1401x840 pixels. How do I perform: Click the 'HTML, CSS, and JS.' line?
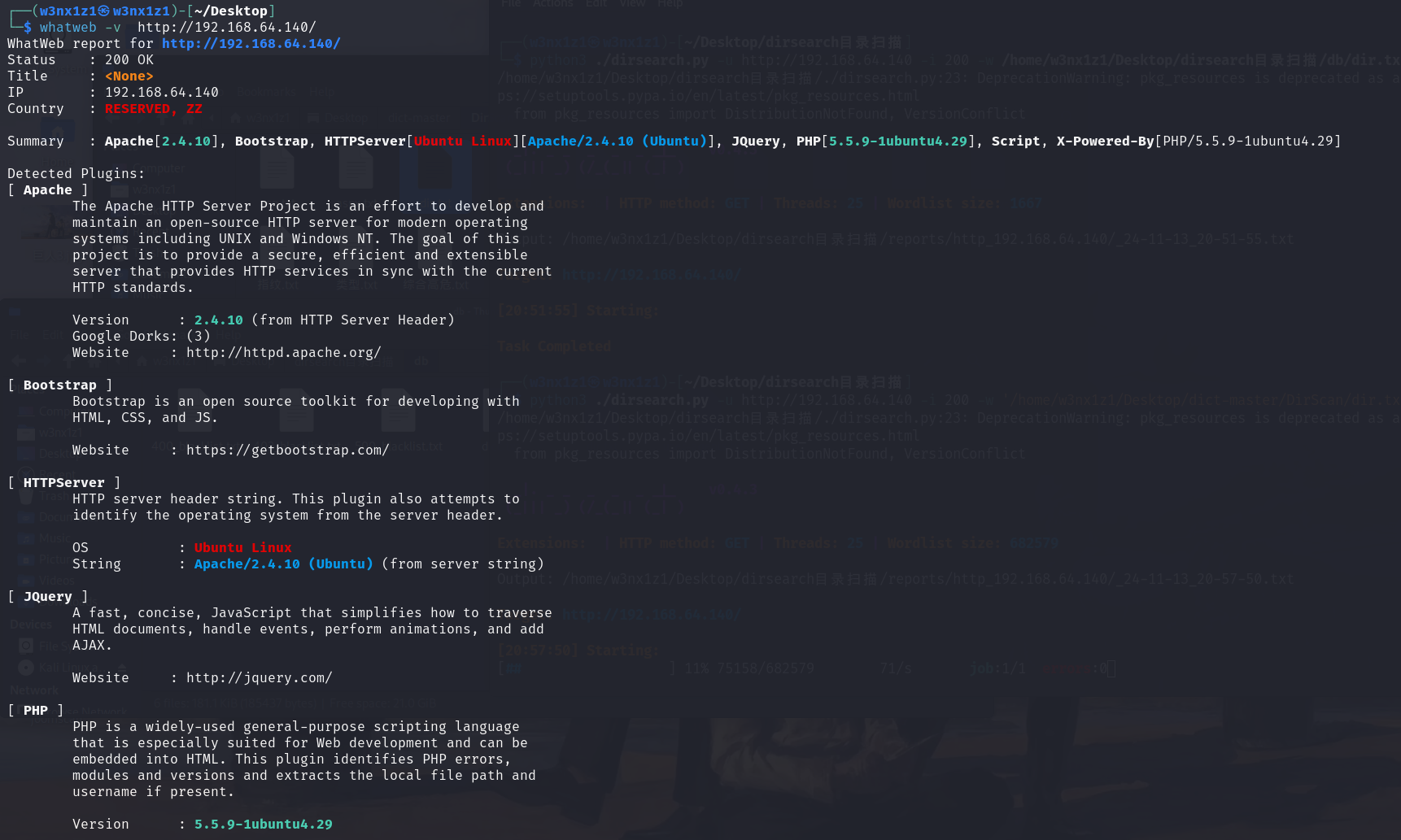tap(145, 417)
